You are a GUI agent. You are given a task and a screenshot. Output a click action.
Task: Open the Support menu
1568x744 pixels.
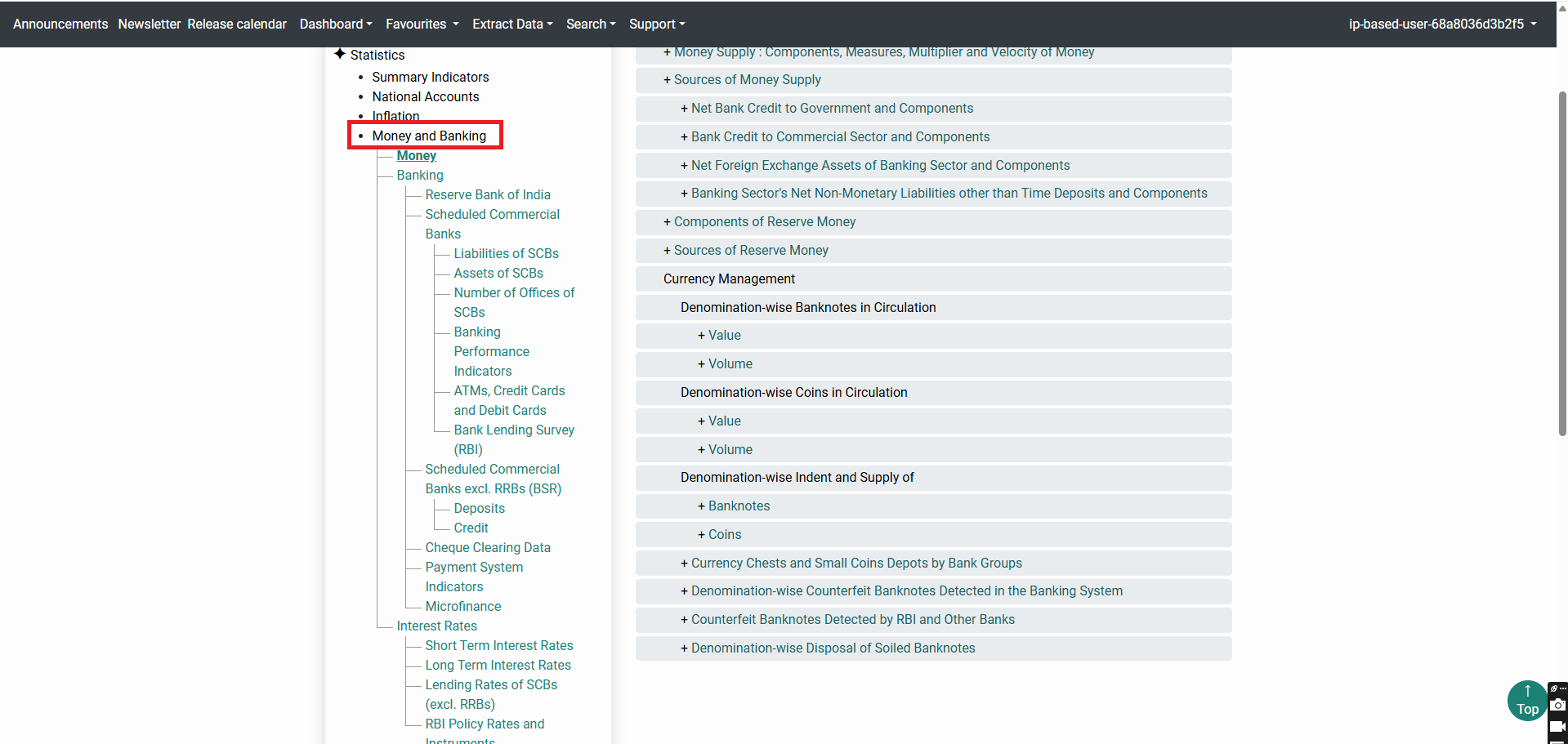(656, 25)
